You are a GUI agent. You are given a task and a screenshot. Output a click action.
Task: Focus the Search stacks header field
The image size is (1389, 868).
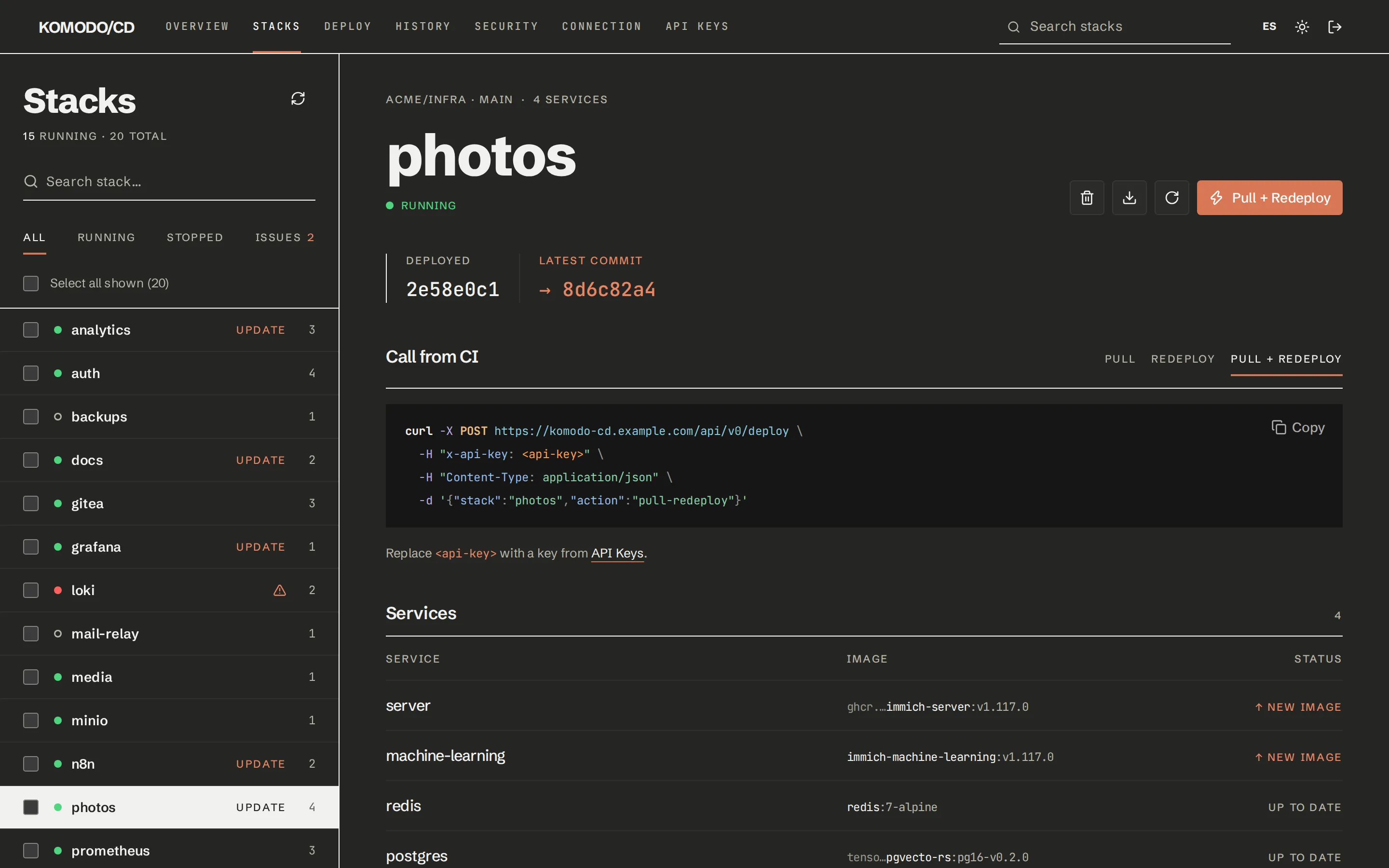pyautogui.click(x=1114, y=27)
